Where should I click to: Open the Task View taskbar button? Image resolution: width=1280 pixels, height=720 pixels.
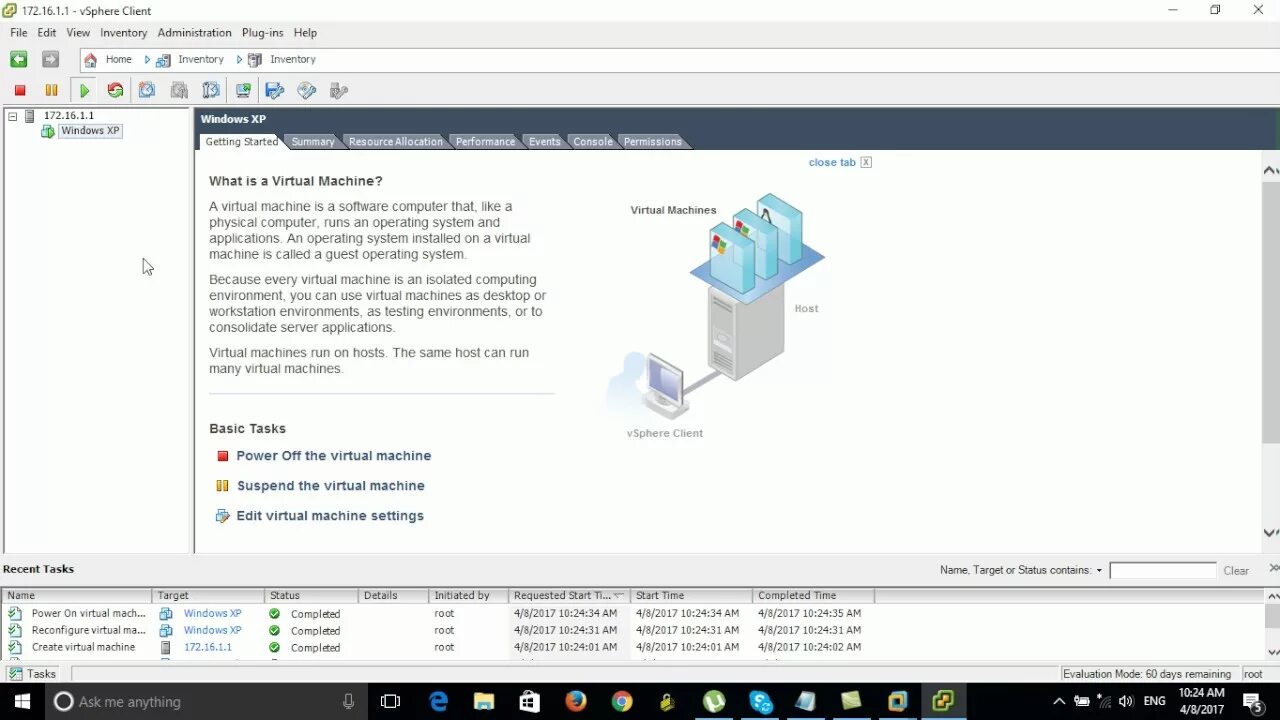tap(391, 701)
